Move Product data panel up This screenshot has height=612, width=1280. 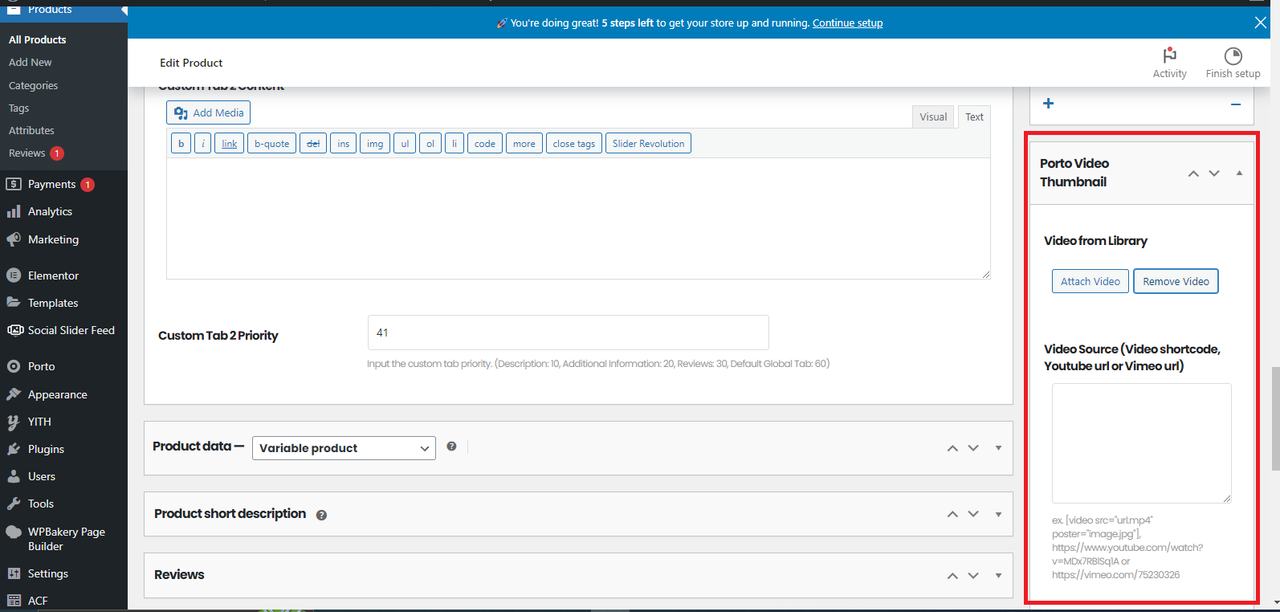tap(952, 448)
